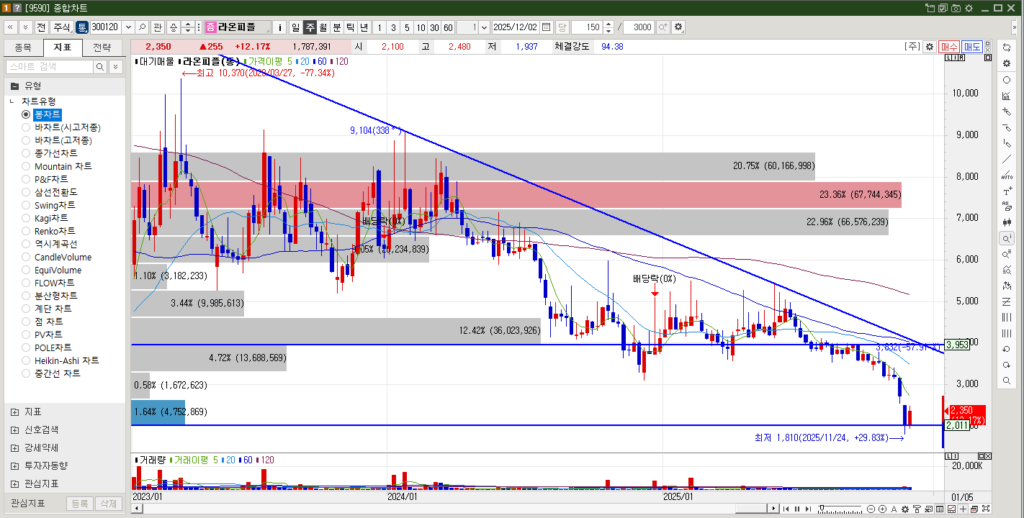This screenshot has height=518, width=1024.
Task: Click the red 매수 buy button
Action: click(x=949, y=46)
